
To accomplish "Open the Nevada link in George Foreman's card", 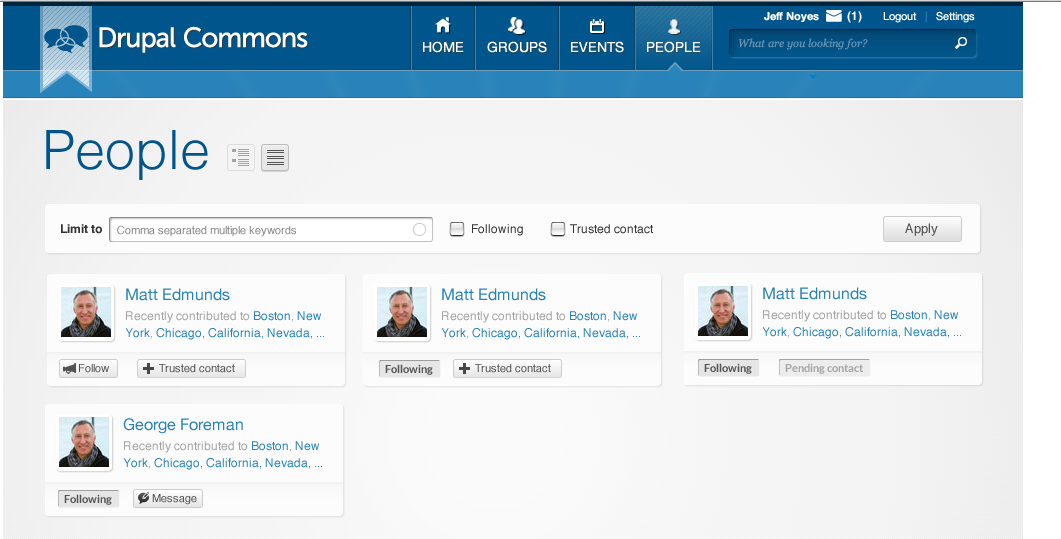I will tap(287, 463).
